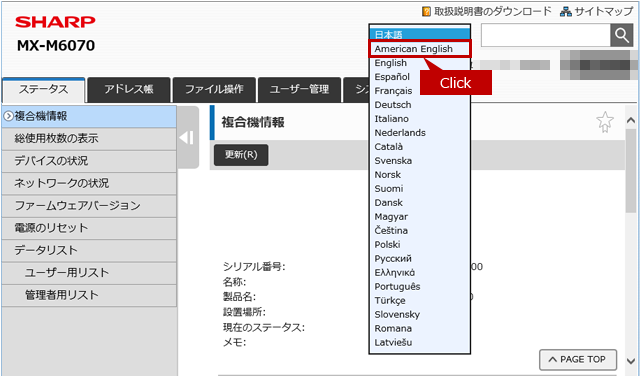
Task: Click the 更新(R) button
Action: pyautogui.click(x=241, y=155)
